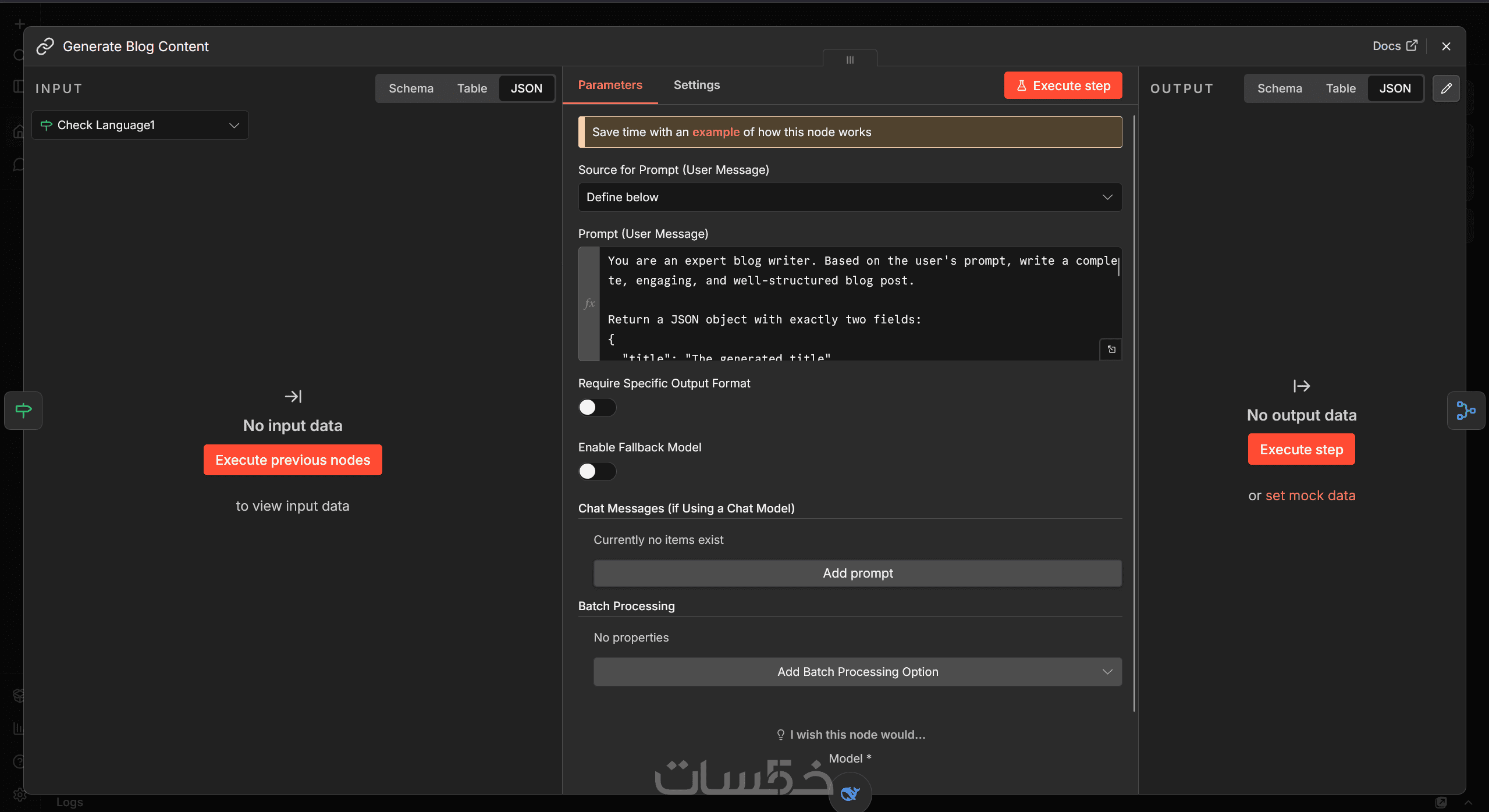Viewport: 1489px width, 812px height.
Task: Expand Source for Prompt 'Define below' dropdown
Action: [850, 197]
